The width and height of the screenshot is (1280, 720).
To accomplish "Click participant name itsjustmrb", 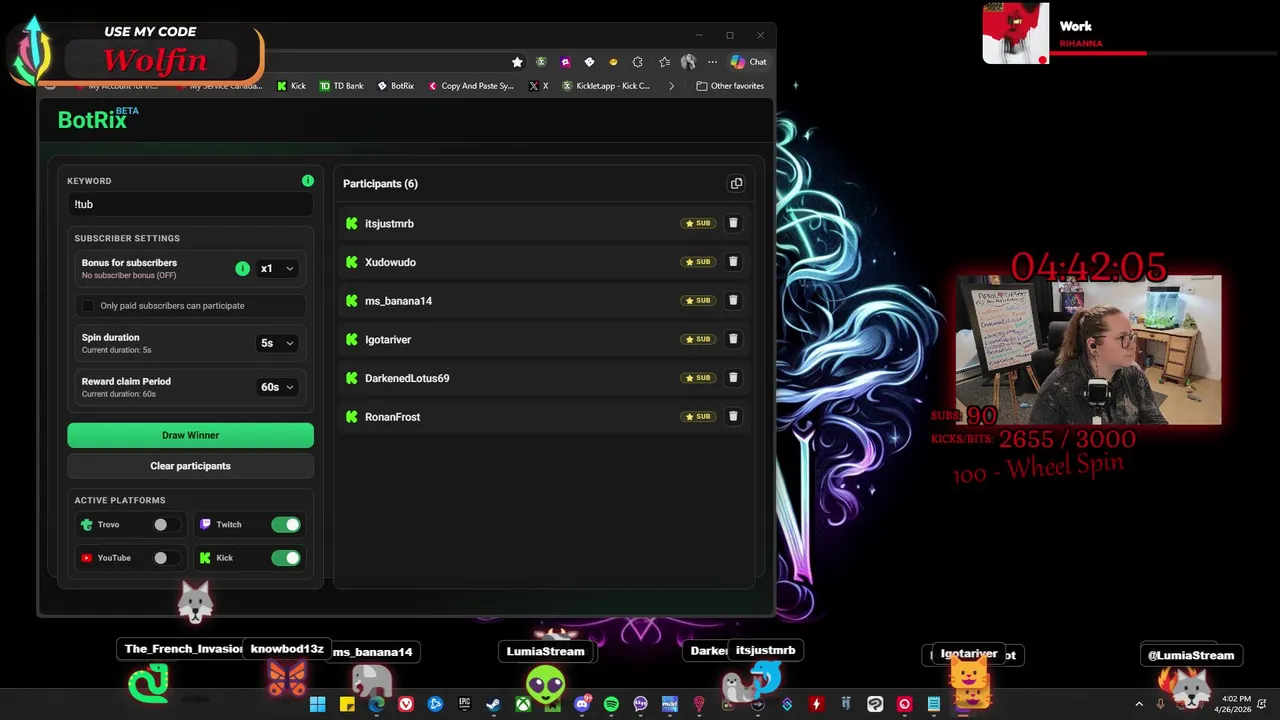I will pos(389,223).
